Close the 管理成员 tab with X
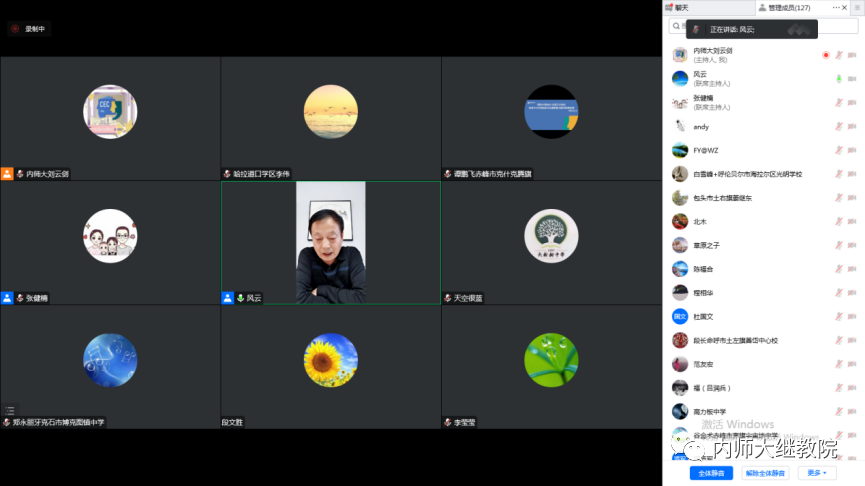865x486 pixels. [x=846, y=7]
